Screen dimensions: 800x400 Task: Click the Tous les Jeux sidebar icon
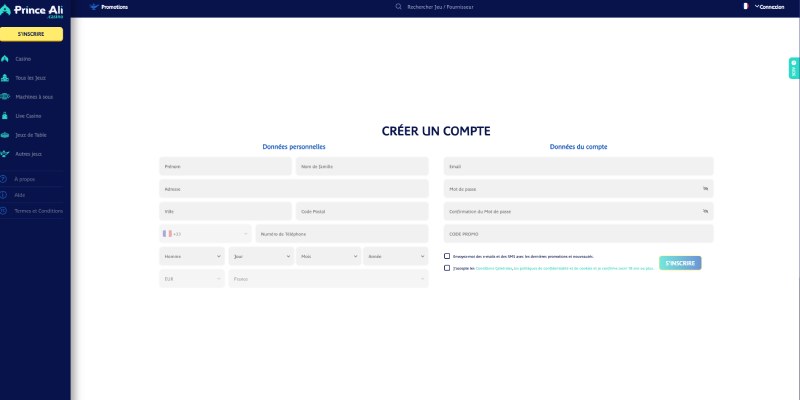(x=5, y=78)
